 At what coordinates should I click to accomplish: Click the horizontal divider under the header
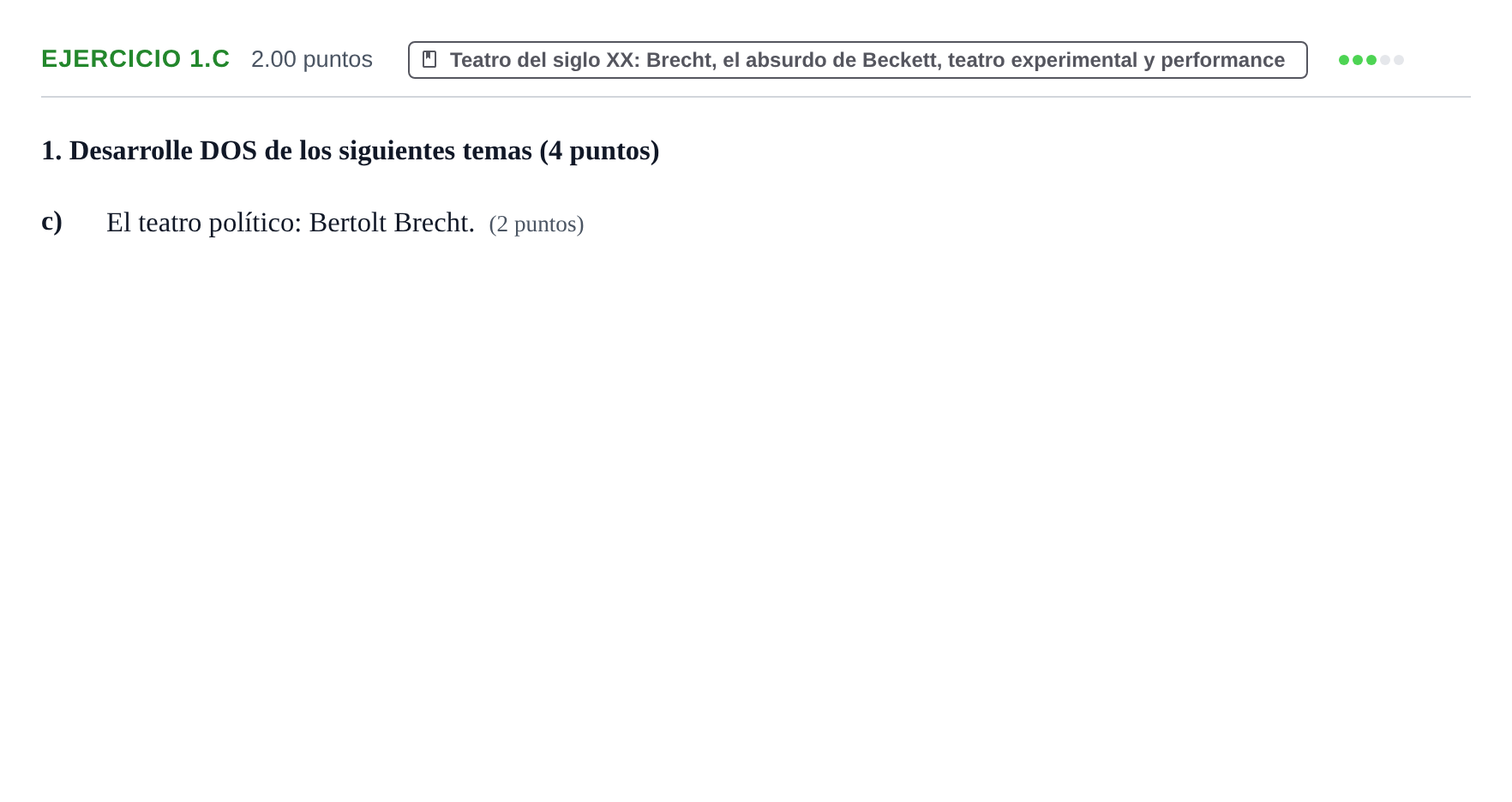(x=756, y=97)
